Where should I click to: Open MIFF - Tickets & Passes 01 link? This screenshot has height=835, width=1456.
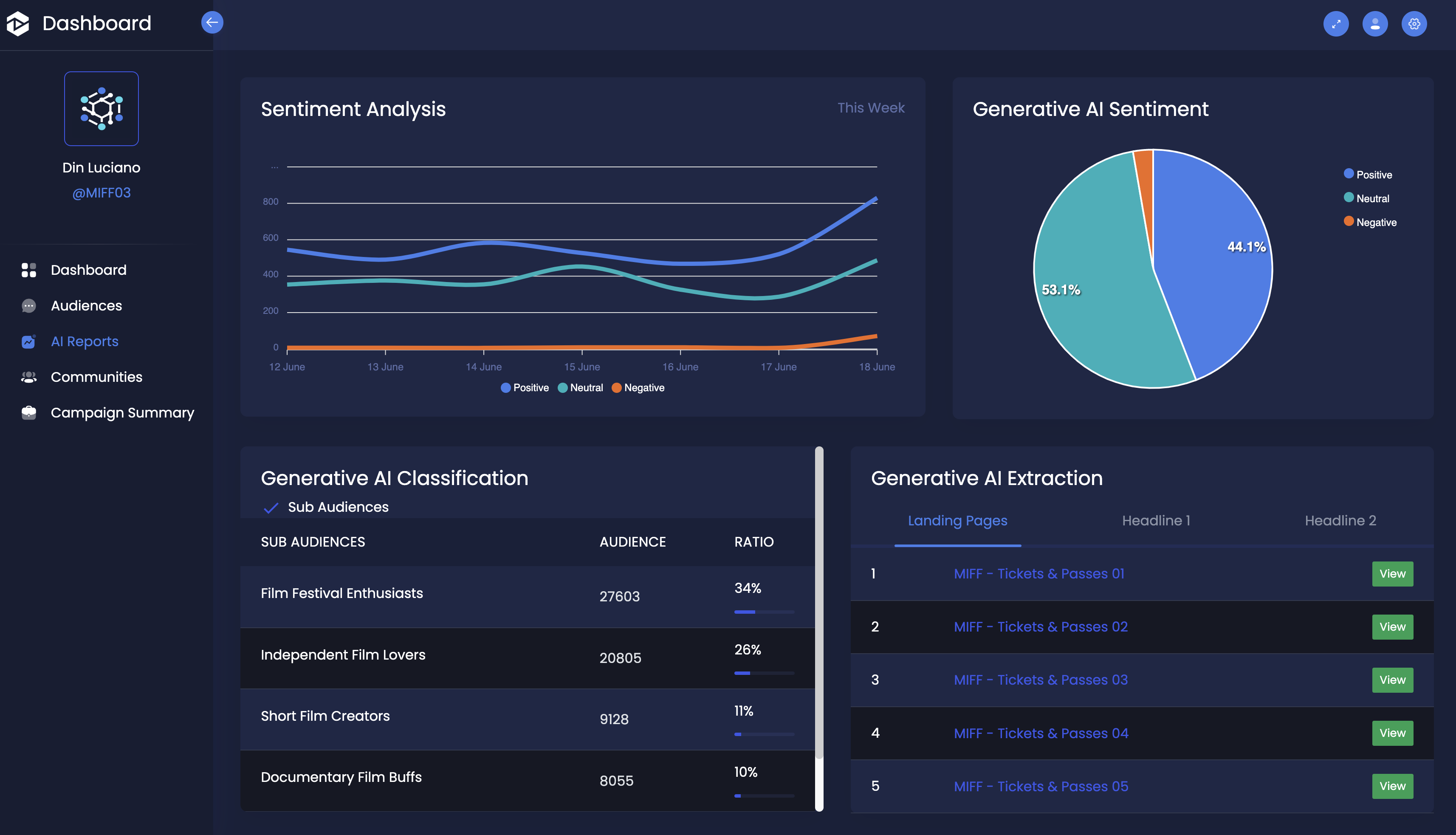tap(1038, 574)
